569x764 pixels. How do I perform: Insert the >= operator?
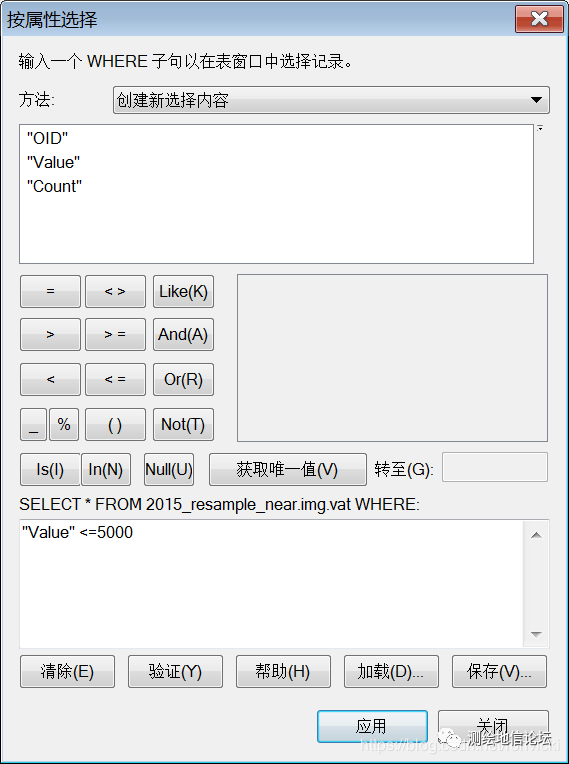pyautogui.click(x=115, y=334)
